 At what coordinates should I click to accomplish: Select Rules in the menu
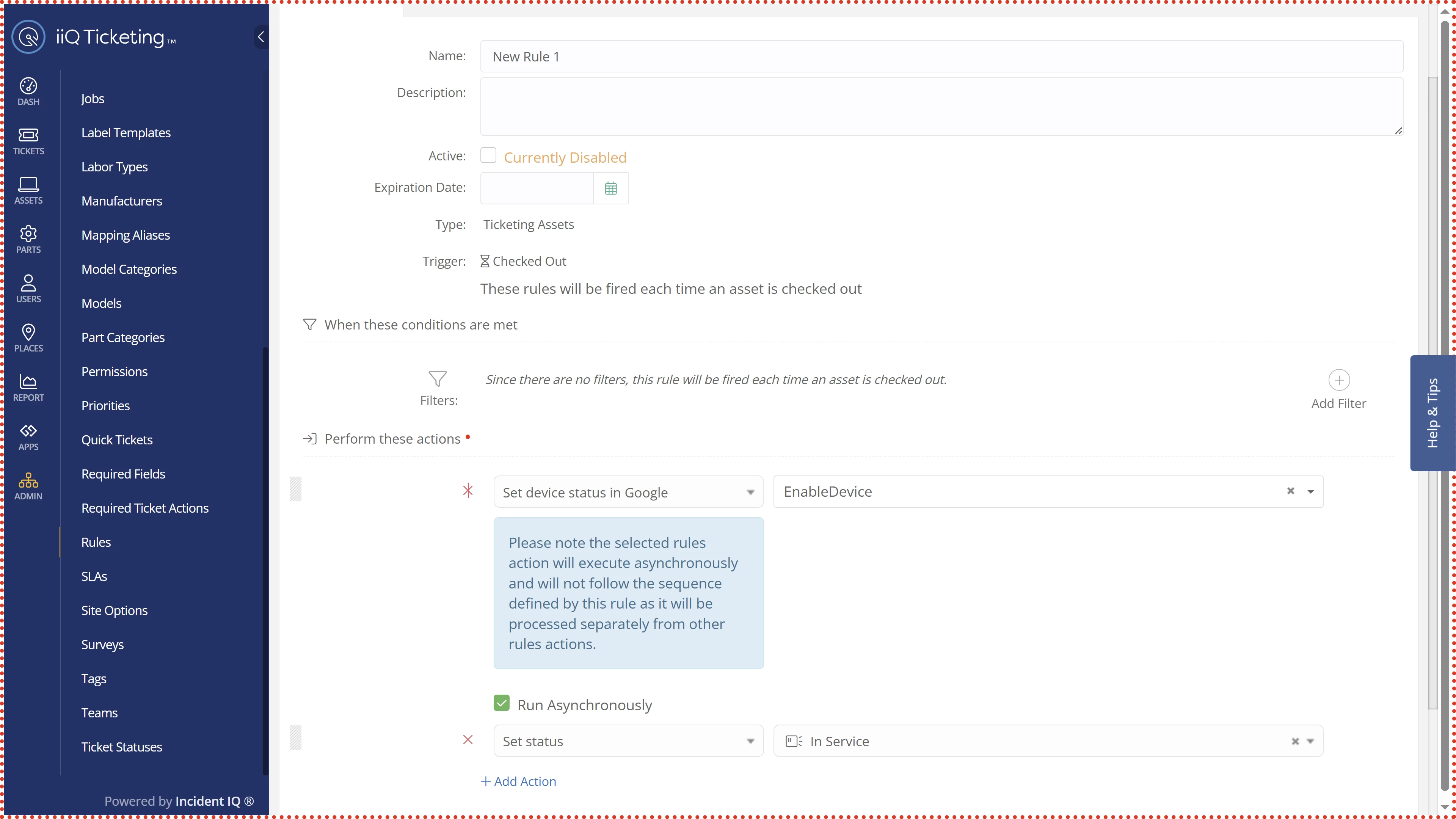coord(96,542)
